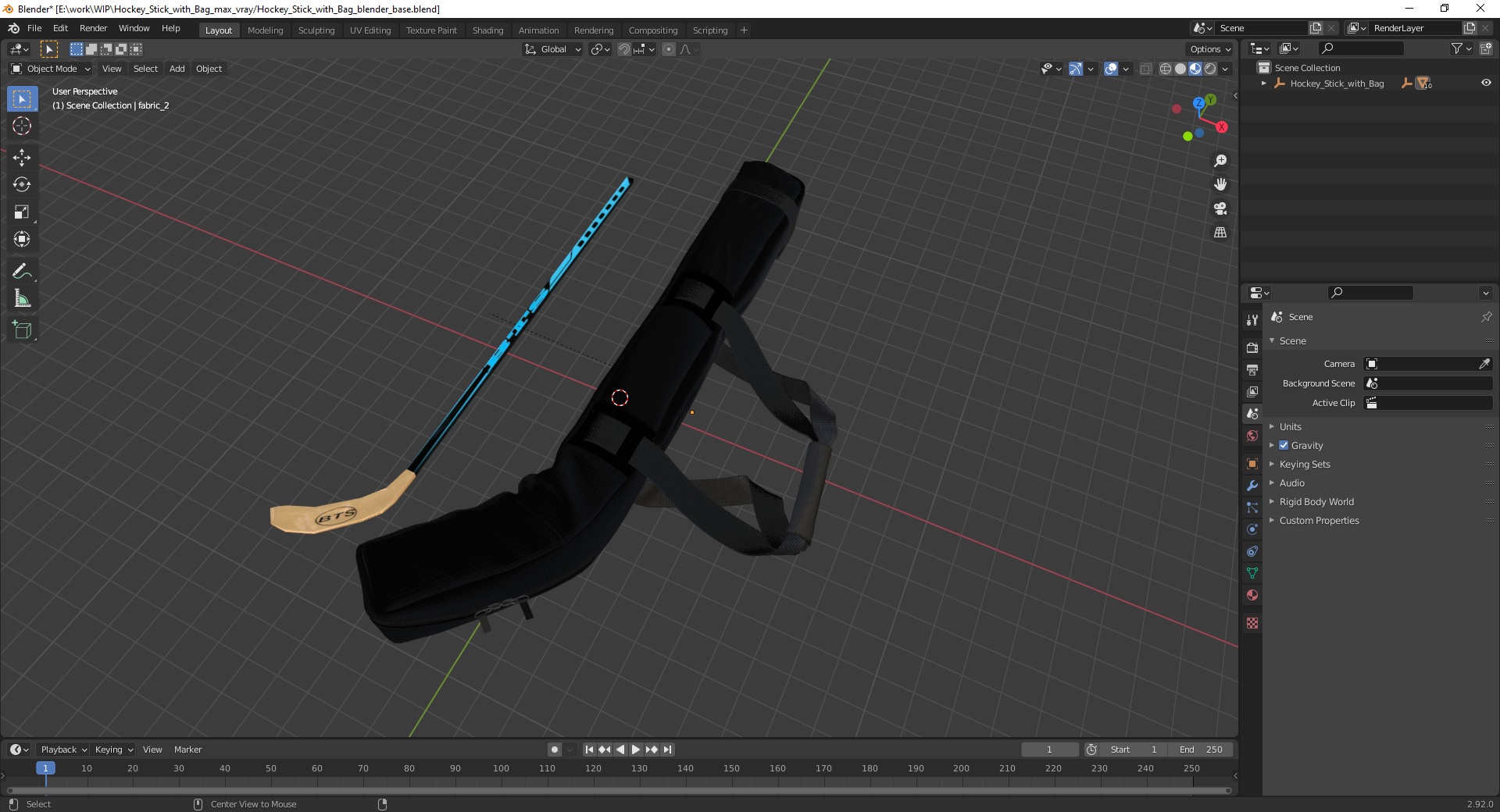Toggle viewport overlays display
The height and width of the screenshot is (812, 1500).
point(1111,69)
